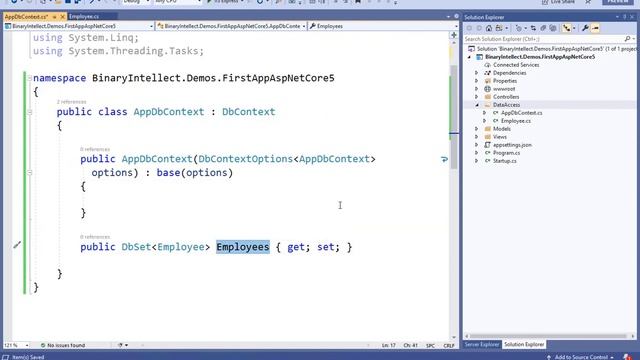Screen dimensions: 640x360
Task: Click the SPC indentation indicator
Action: click(430, 345)
